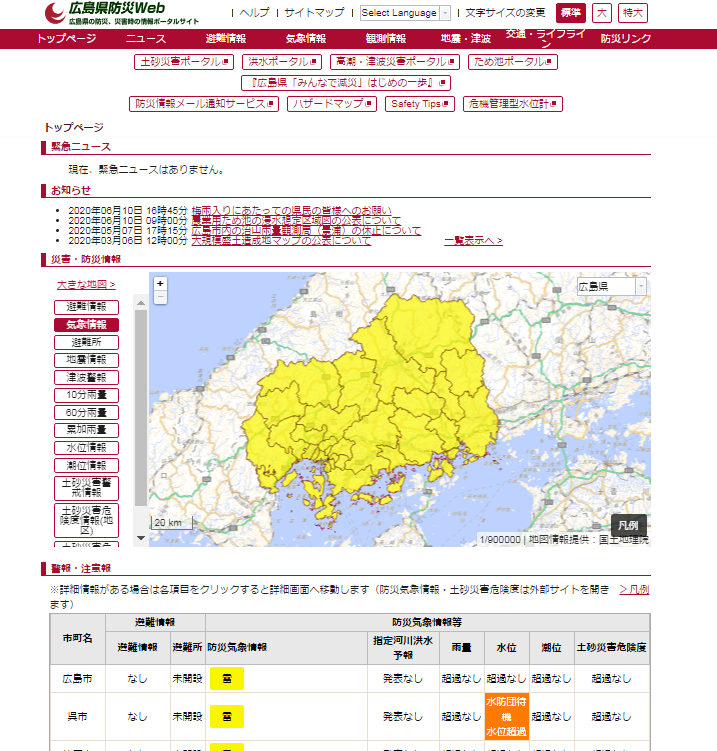The image size is (717, 751).
Task: Select the 津波警報 map layer button
Action: [x=86, y=377]
